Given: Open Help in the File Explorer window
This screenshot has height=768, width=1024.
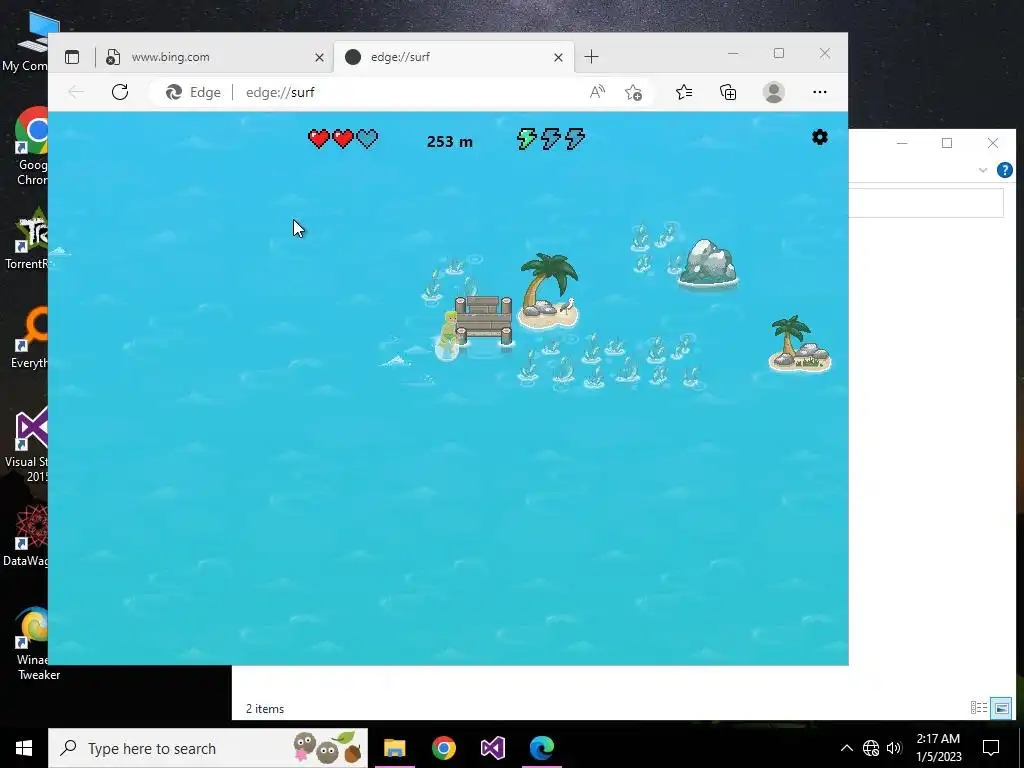Looking at the screenshot, I should (1004, 170).
